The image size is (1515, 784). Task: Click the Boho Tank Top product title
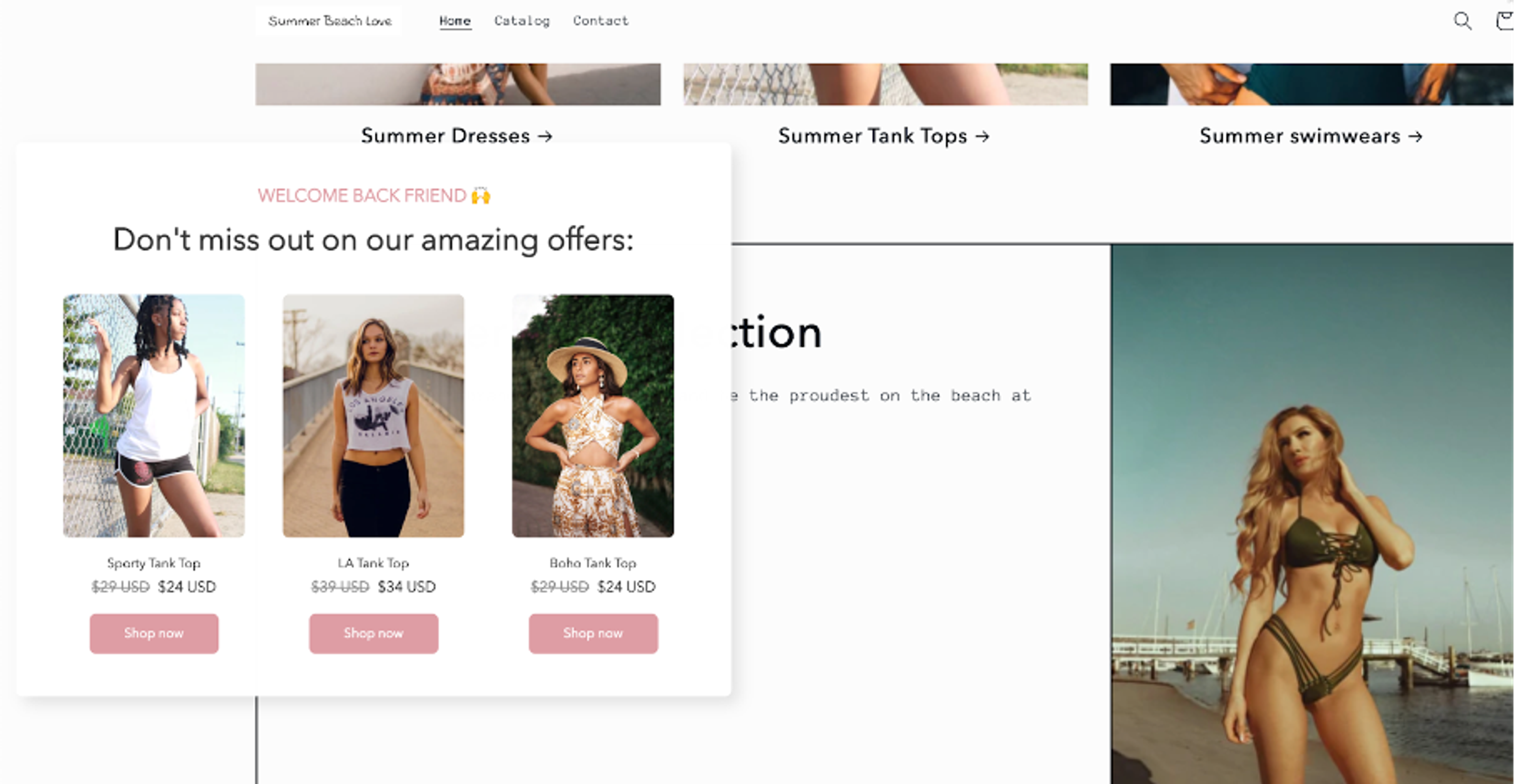[x=593, y=563]
